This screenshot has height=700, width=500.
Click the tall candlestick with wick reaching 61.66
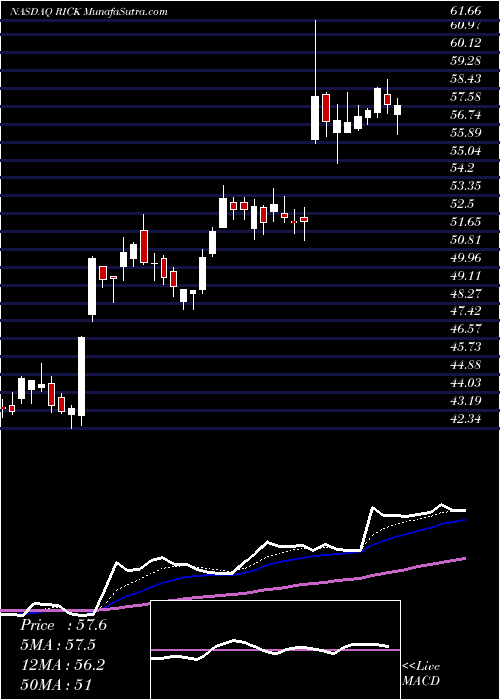point(316,82)
